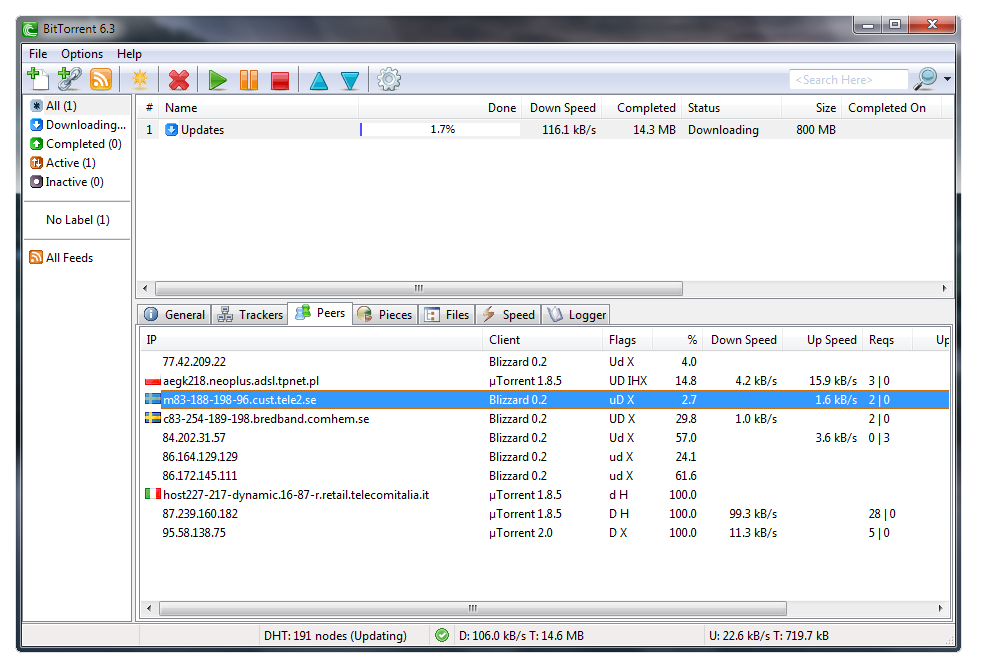Click the Add Torrent toolbar icon
981x672 pixels.
[x=38, y=79]
